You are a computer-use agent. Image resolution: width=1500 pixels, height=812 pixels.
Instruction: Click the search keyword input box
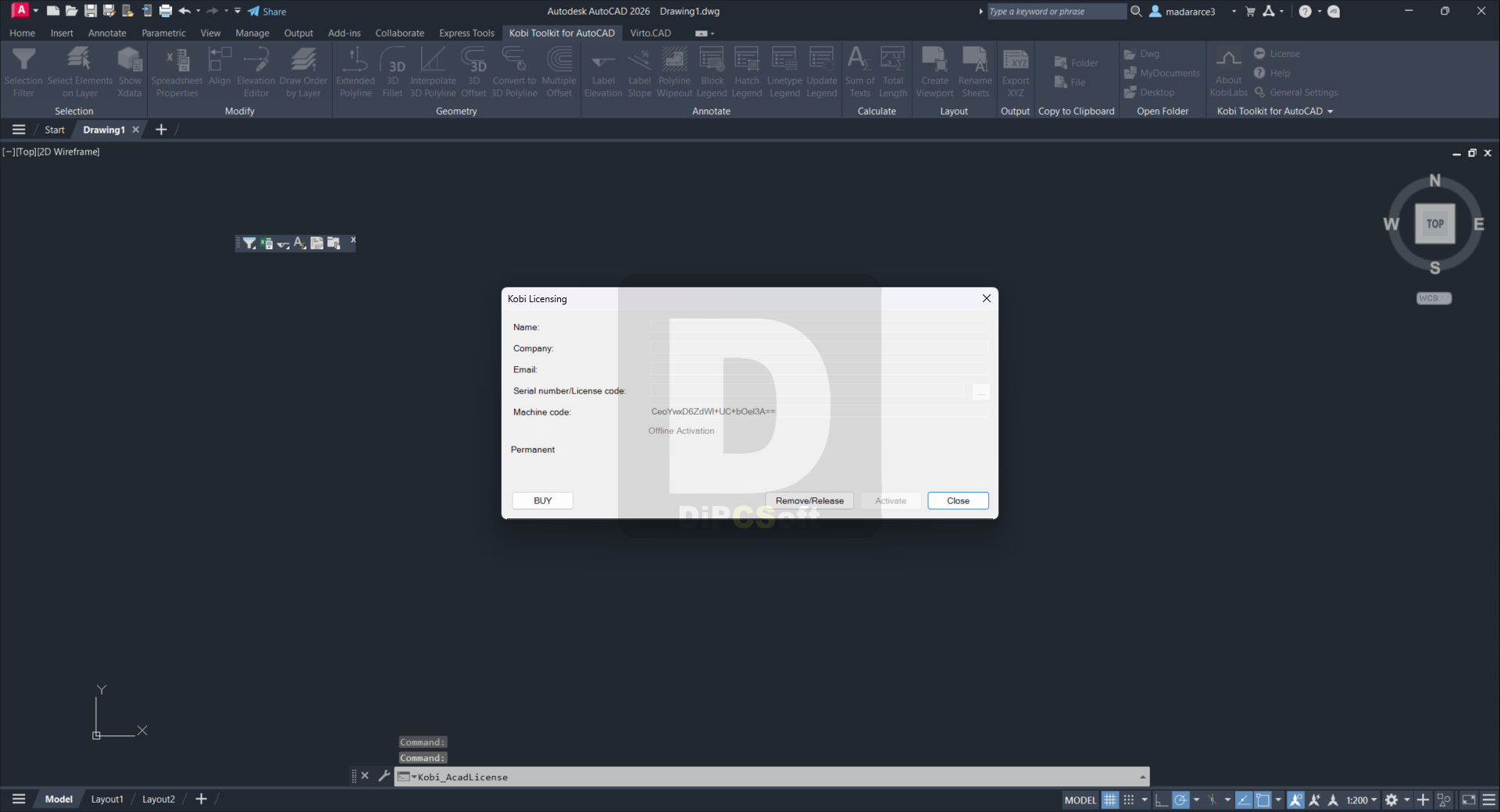[x=1056, y=12]
